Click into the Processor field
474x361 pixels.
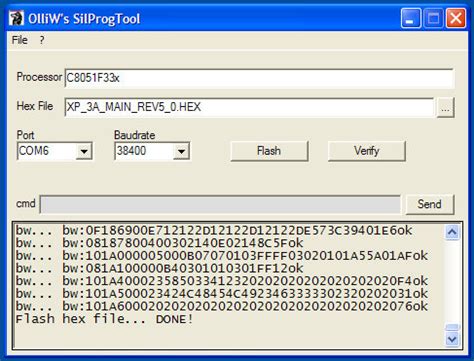click(259, 78)
